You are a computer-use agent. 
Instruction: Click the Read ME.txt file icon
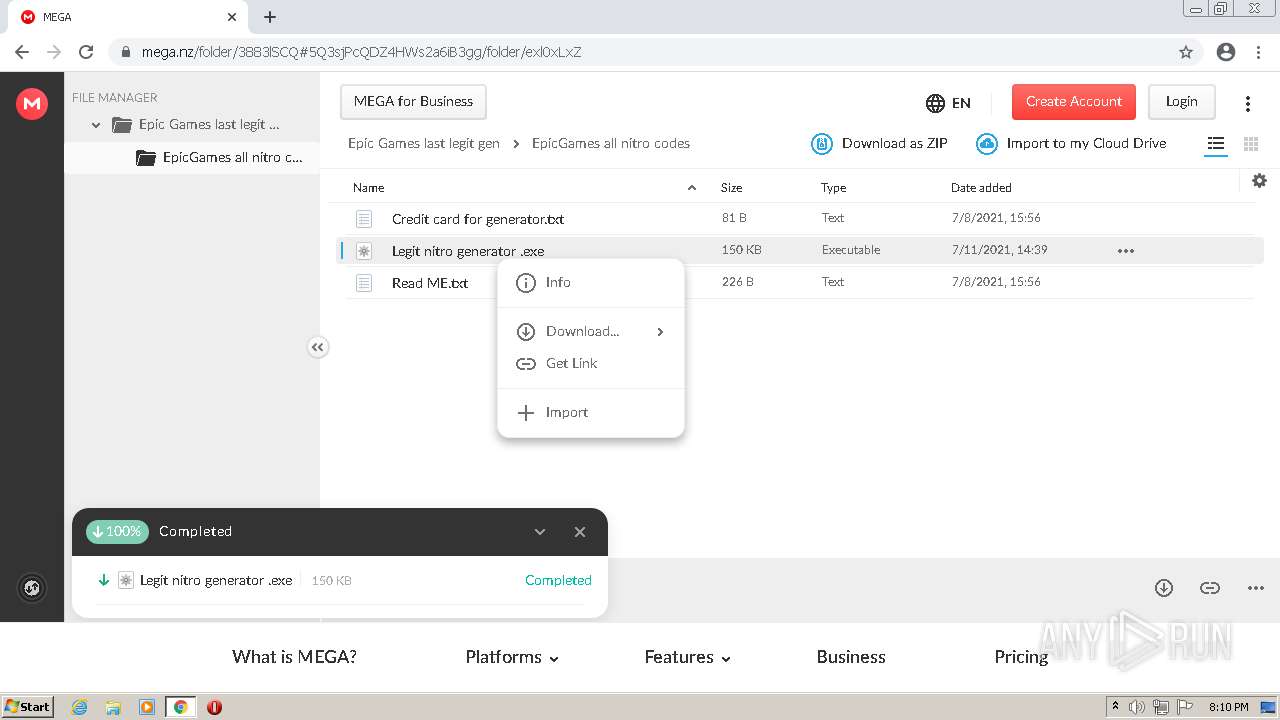[364, 283]
